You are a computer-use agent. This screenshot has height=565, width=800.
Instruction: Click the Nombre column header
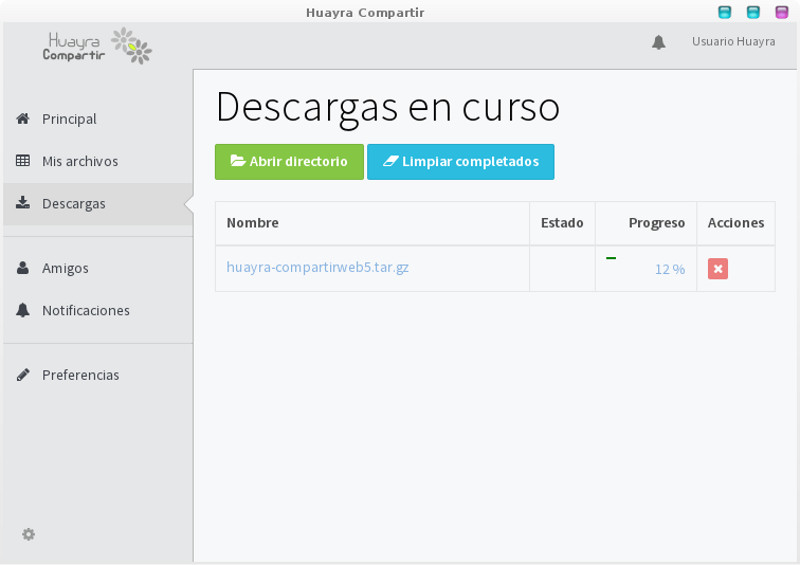pos(253,223)
